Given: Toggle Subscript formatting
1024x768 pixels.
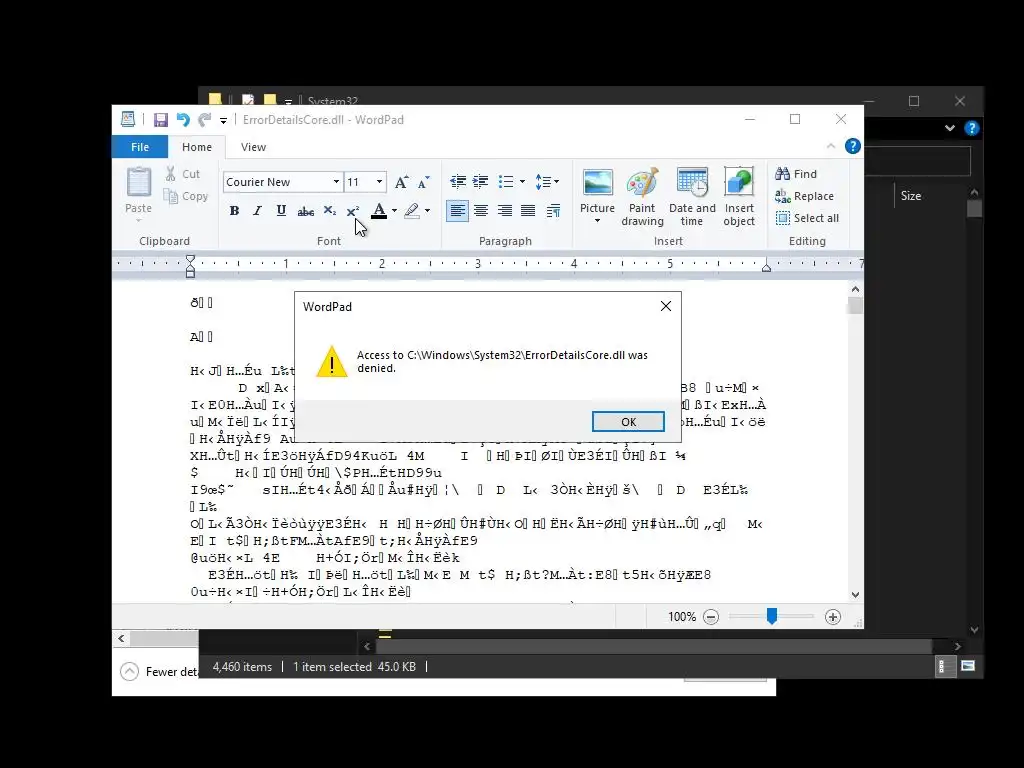Looking at the screenshot, I should click(x=329, y=210).
